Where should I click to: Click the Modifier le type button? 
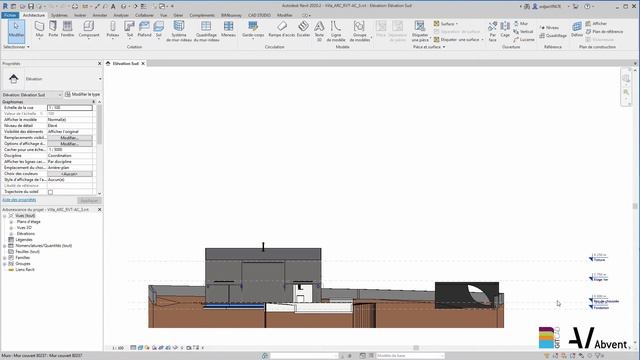tap(82, 94)
